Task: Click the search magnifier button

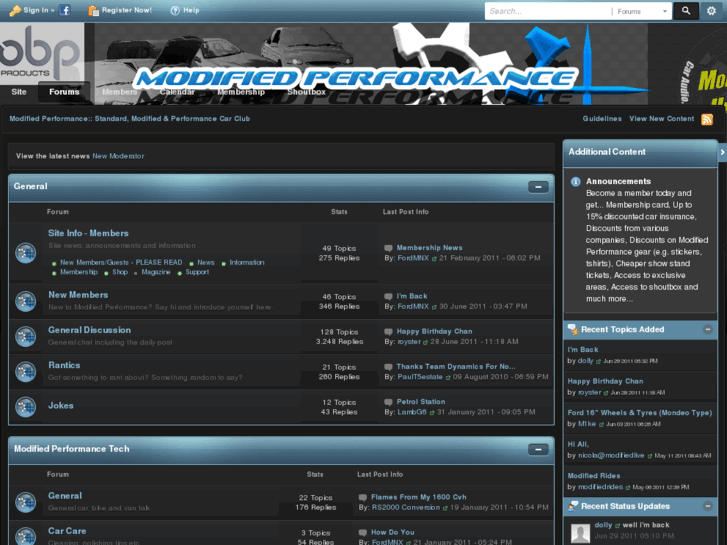Action: (686, 11)
